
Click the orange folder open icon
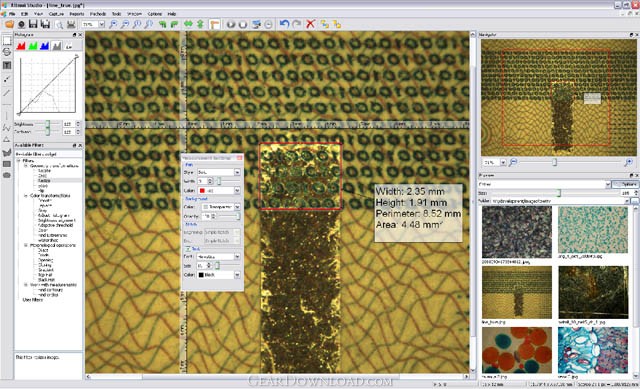[9, 24]
